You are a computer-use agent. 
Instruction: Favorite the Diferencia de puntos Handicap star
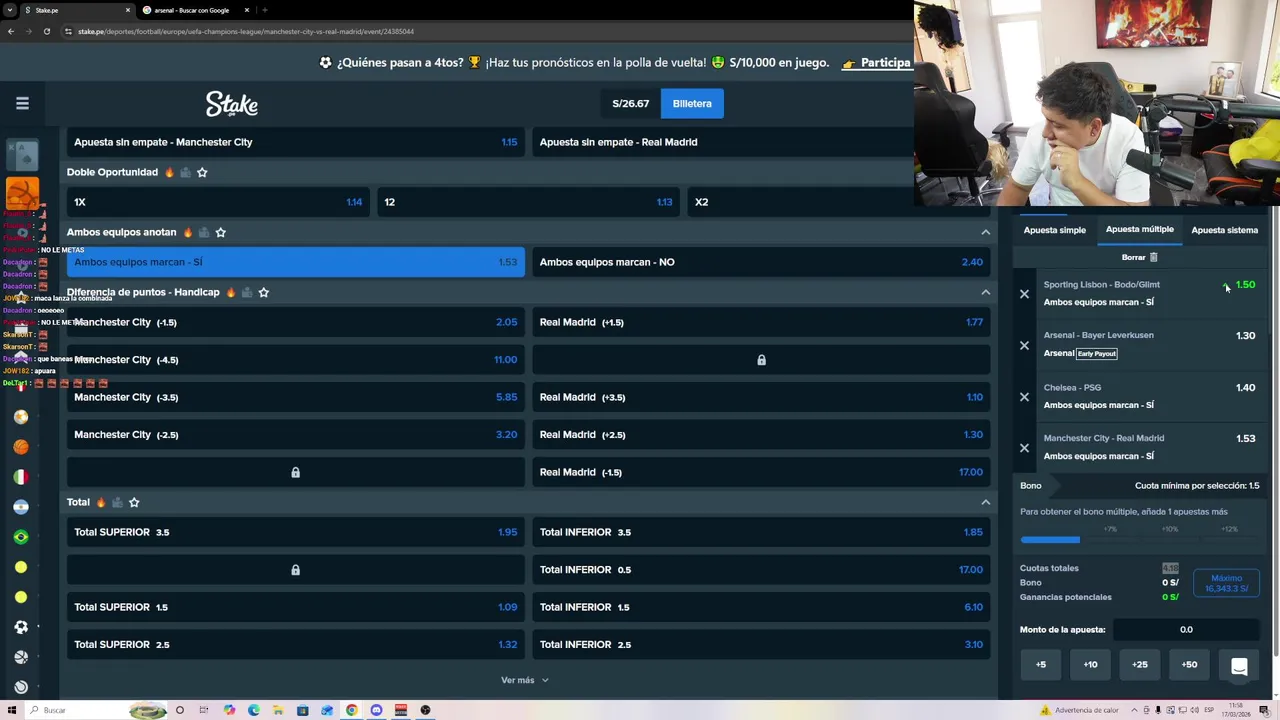pyautogui.click(x=263, y=292)
